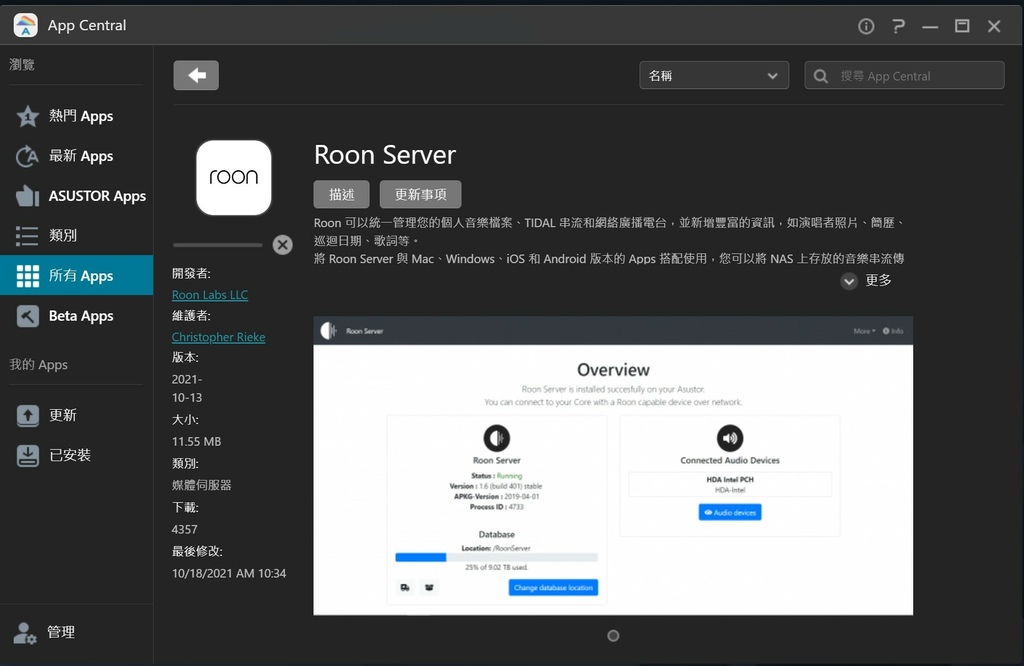Click the Roon Server title text

(x=385, y=155)
